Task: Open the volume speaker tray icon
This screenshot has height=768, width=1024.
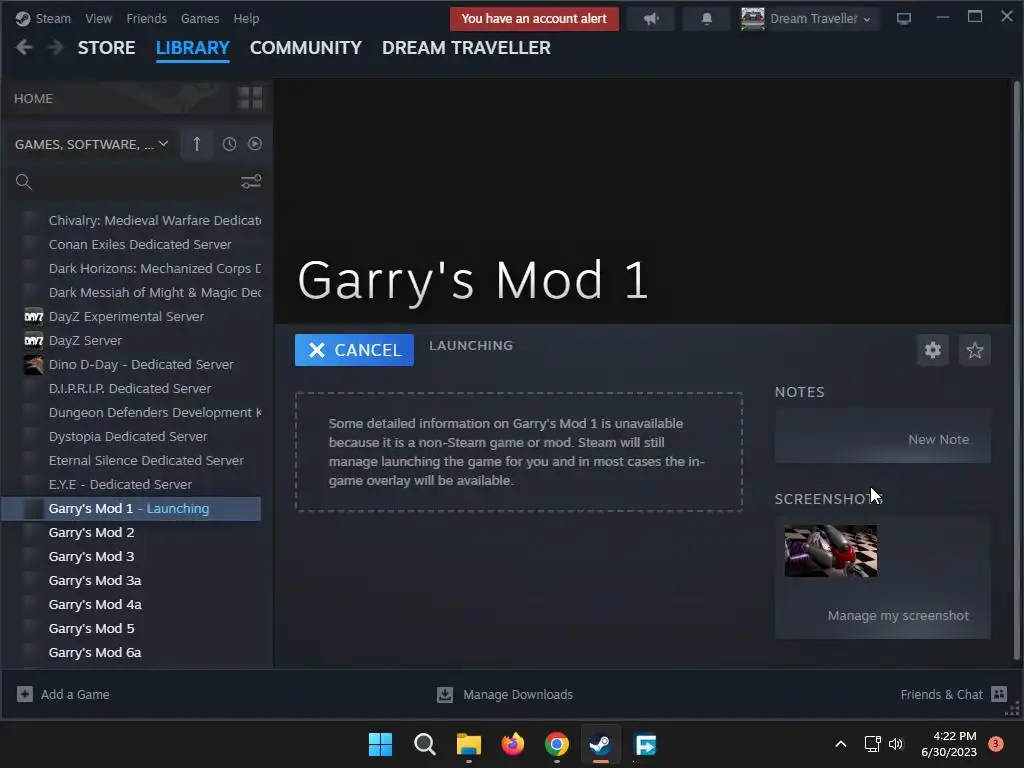Action: click(x=896, y=744)
